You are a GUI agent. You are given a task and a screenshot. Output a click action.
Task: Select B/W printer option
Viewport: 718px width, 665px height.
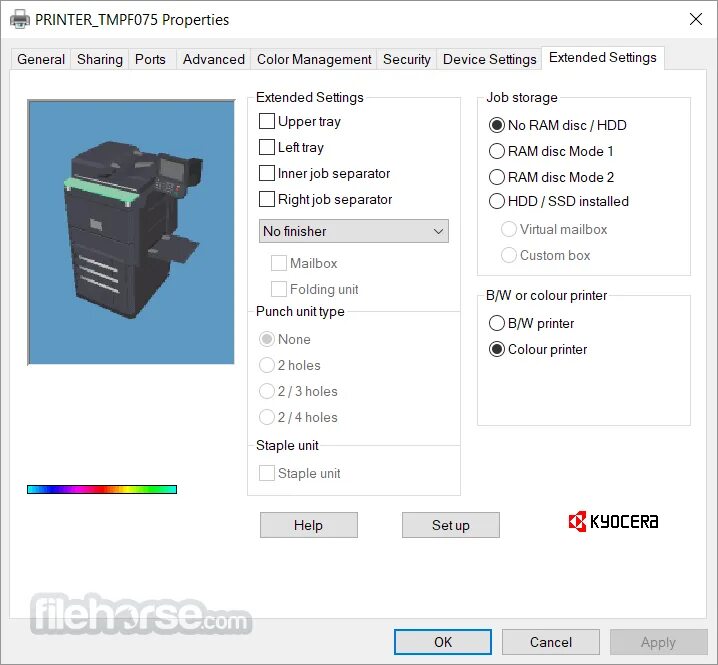point(497,323)
